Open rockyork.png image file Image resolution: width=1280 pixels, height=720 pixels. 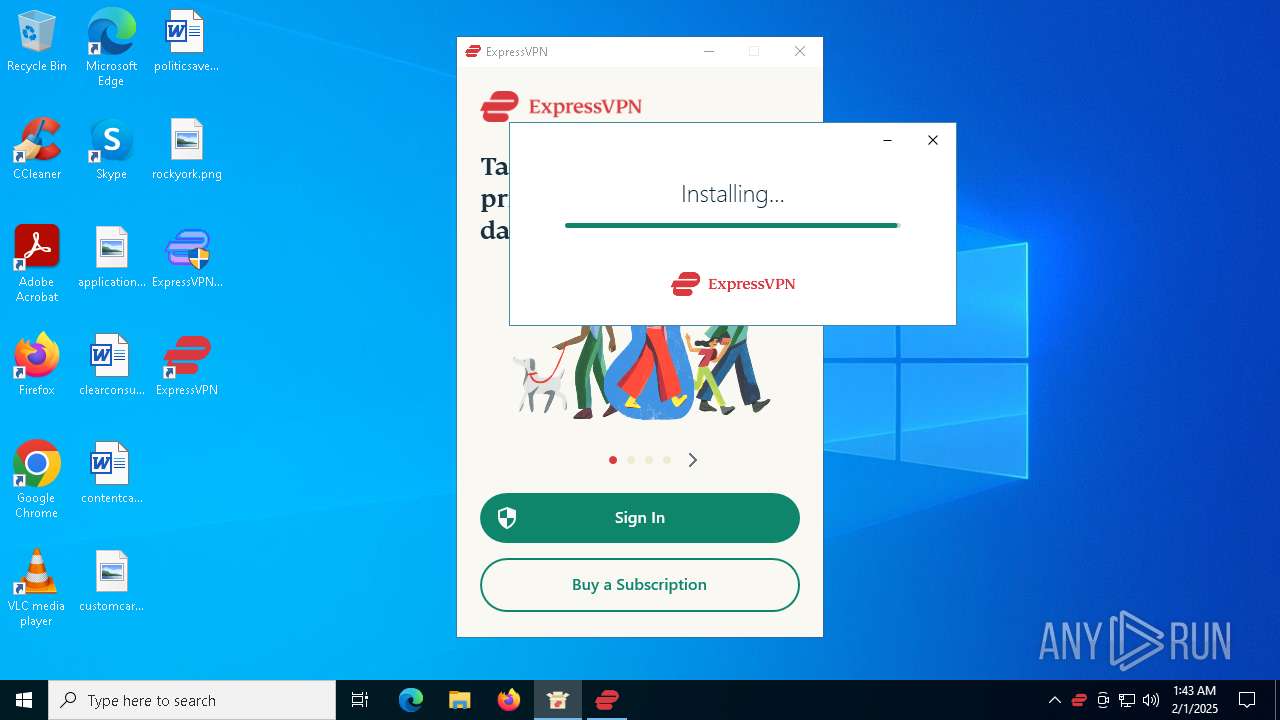pyautogui.click(x=186, y=149)
